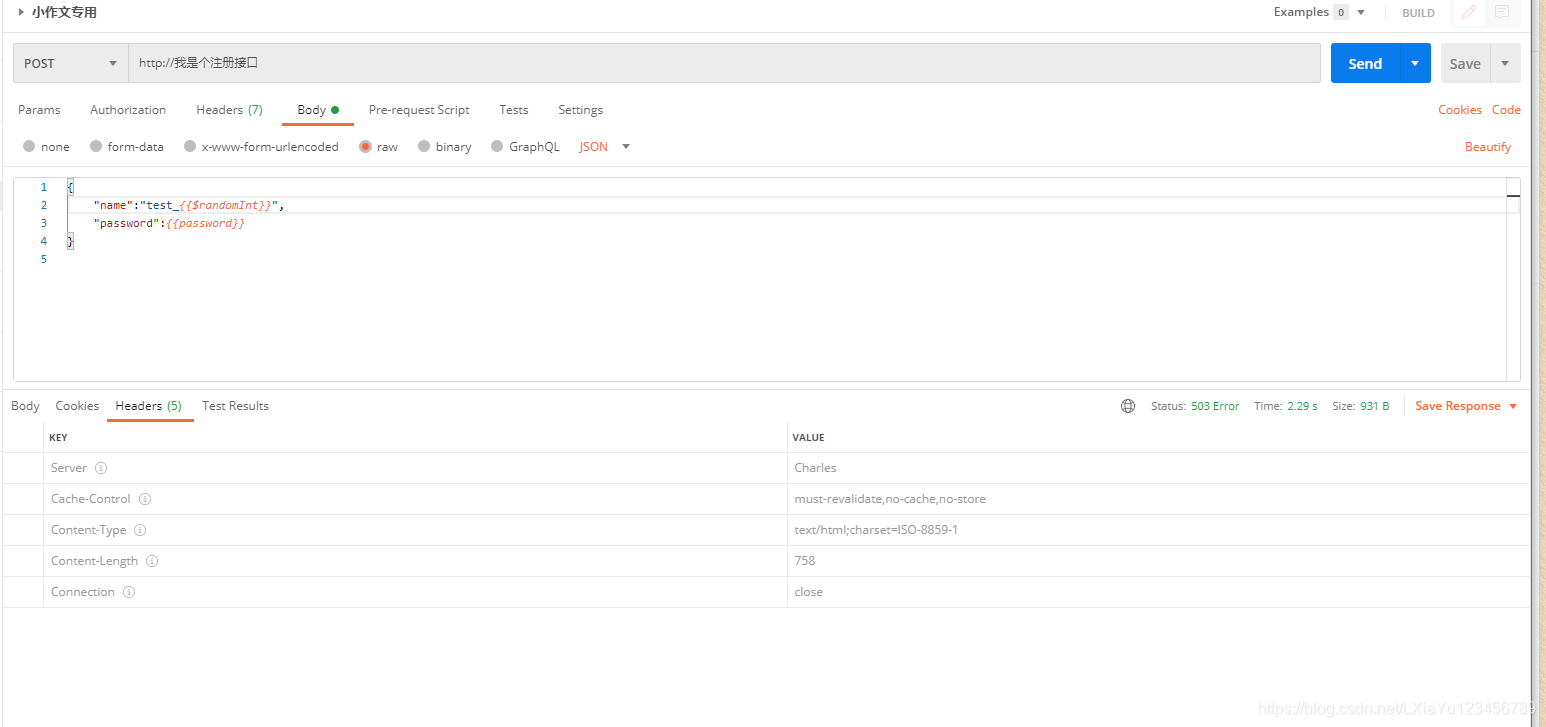
Task: Open the Tests tab
Action: pyautogui.click(x=514, y=110)
